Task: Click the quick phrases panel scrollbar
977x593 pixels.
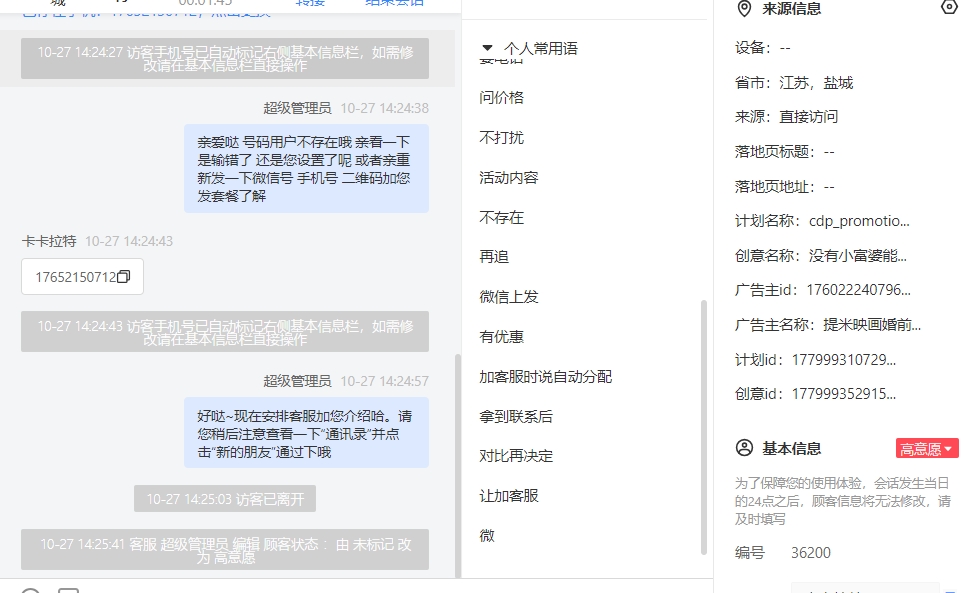Action: coord(703,427)
